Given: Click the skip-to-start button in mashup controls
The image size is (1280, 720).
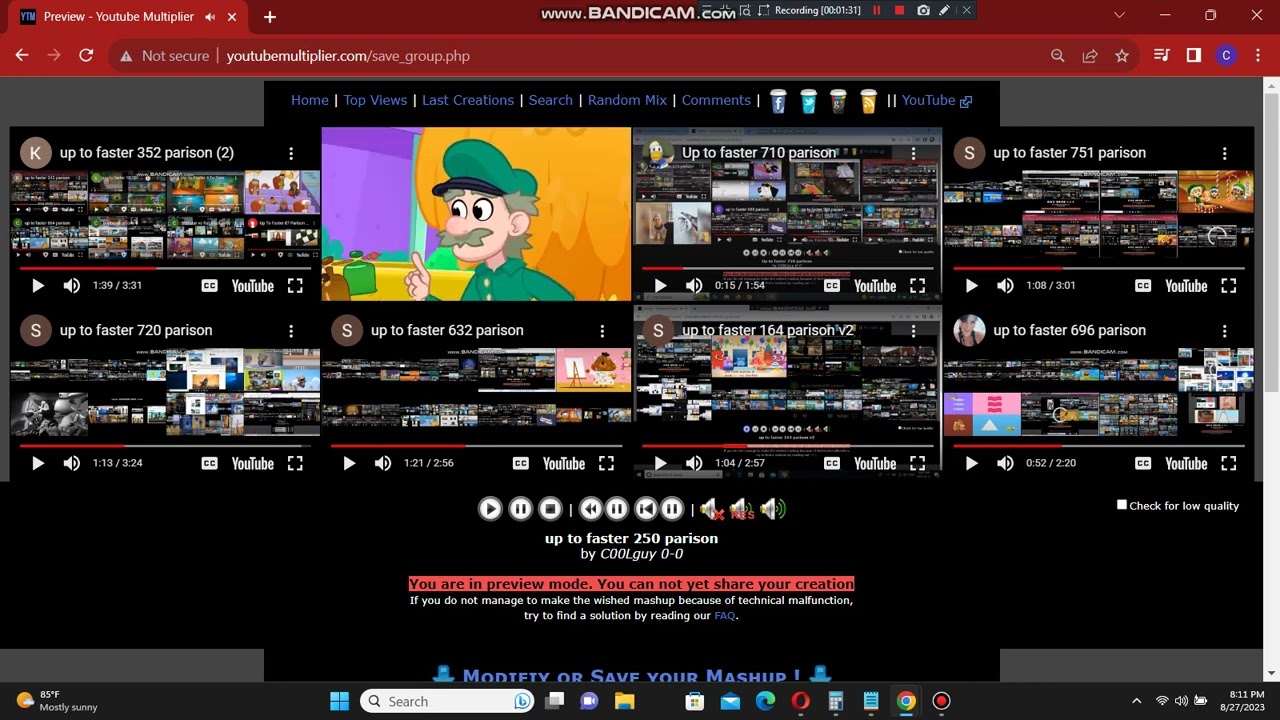Looking at the screenshot, I should point(646,509).
